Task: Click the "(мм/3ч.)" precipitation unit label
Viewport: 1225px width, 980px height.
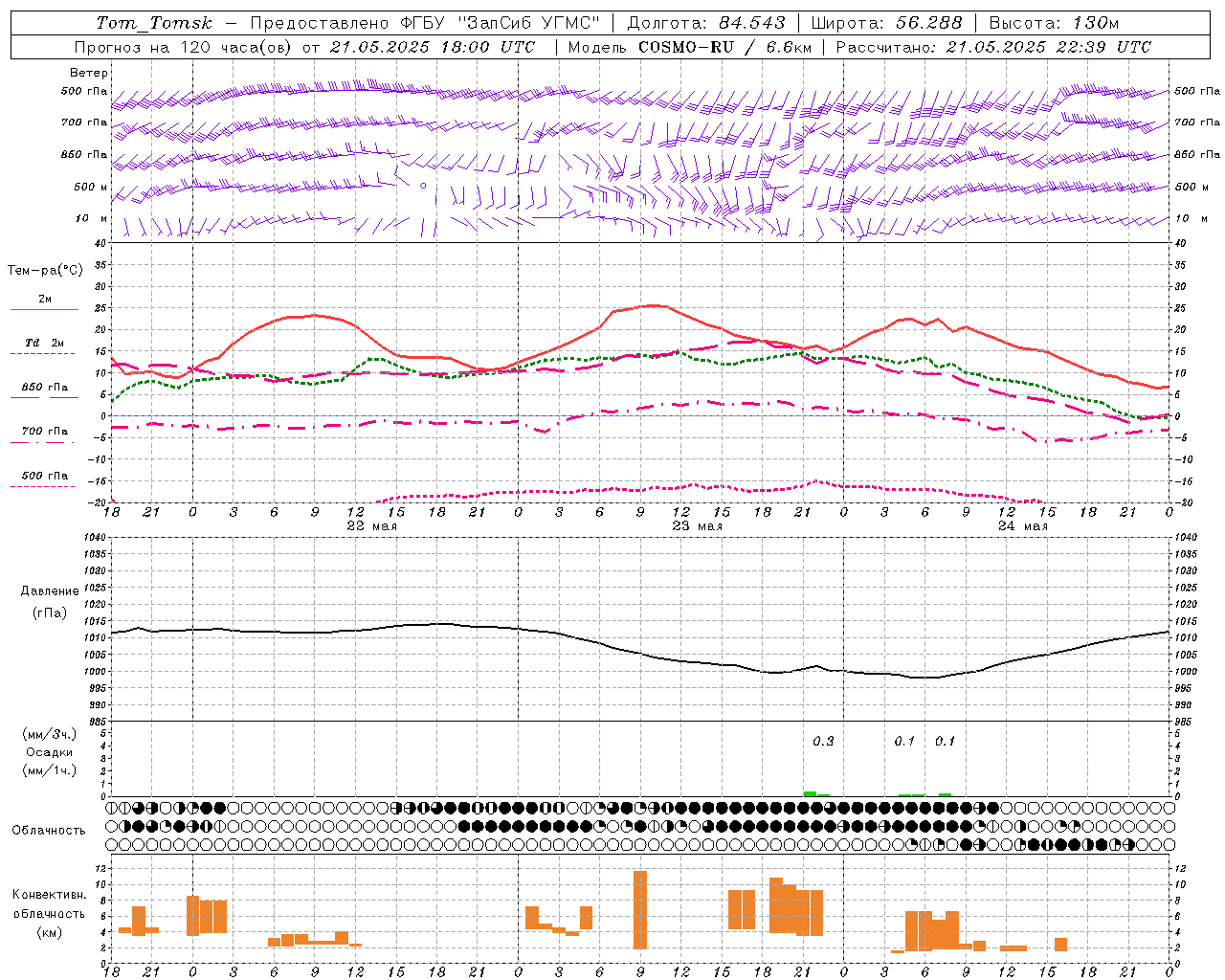Action: pyautogui.click(x=49, y=734)
